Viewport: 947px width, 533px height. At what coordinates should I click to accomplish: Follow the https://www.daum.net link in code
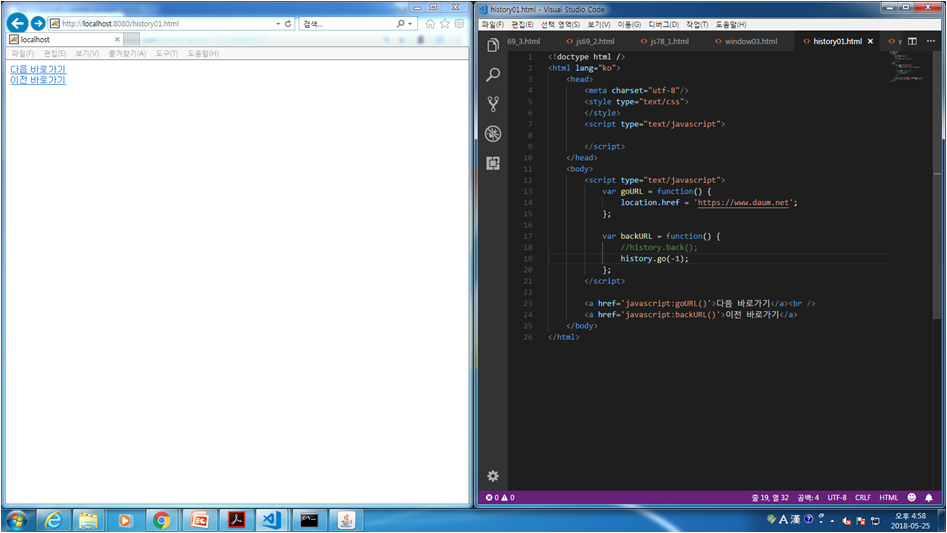pos(743,203)
